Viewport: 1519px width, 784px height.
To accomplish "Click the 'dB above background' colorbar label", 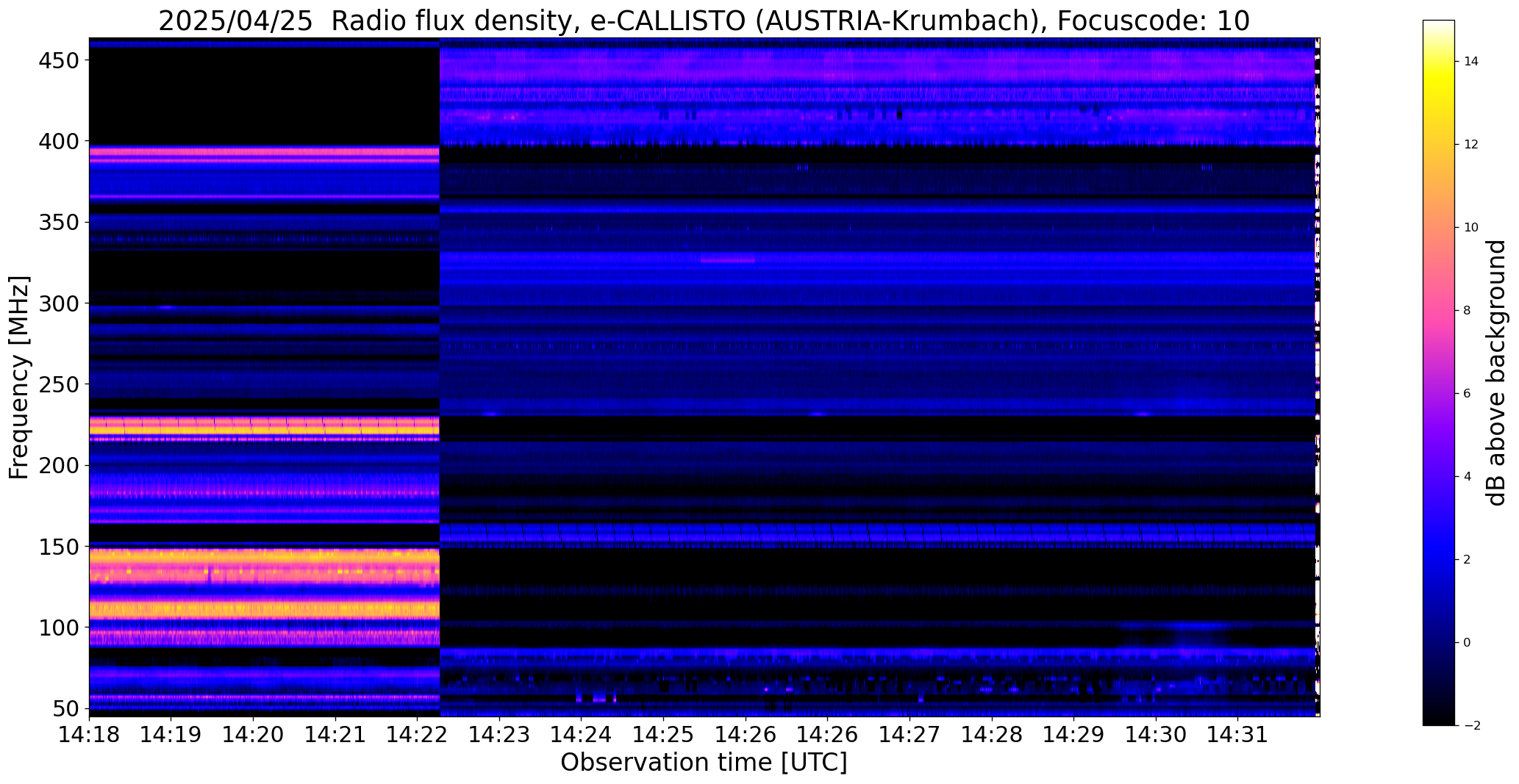I will point(1496,373).
